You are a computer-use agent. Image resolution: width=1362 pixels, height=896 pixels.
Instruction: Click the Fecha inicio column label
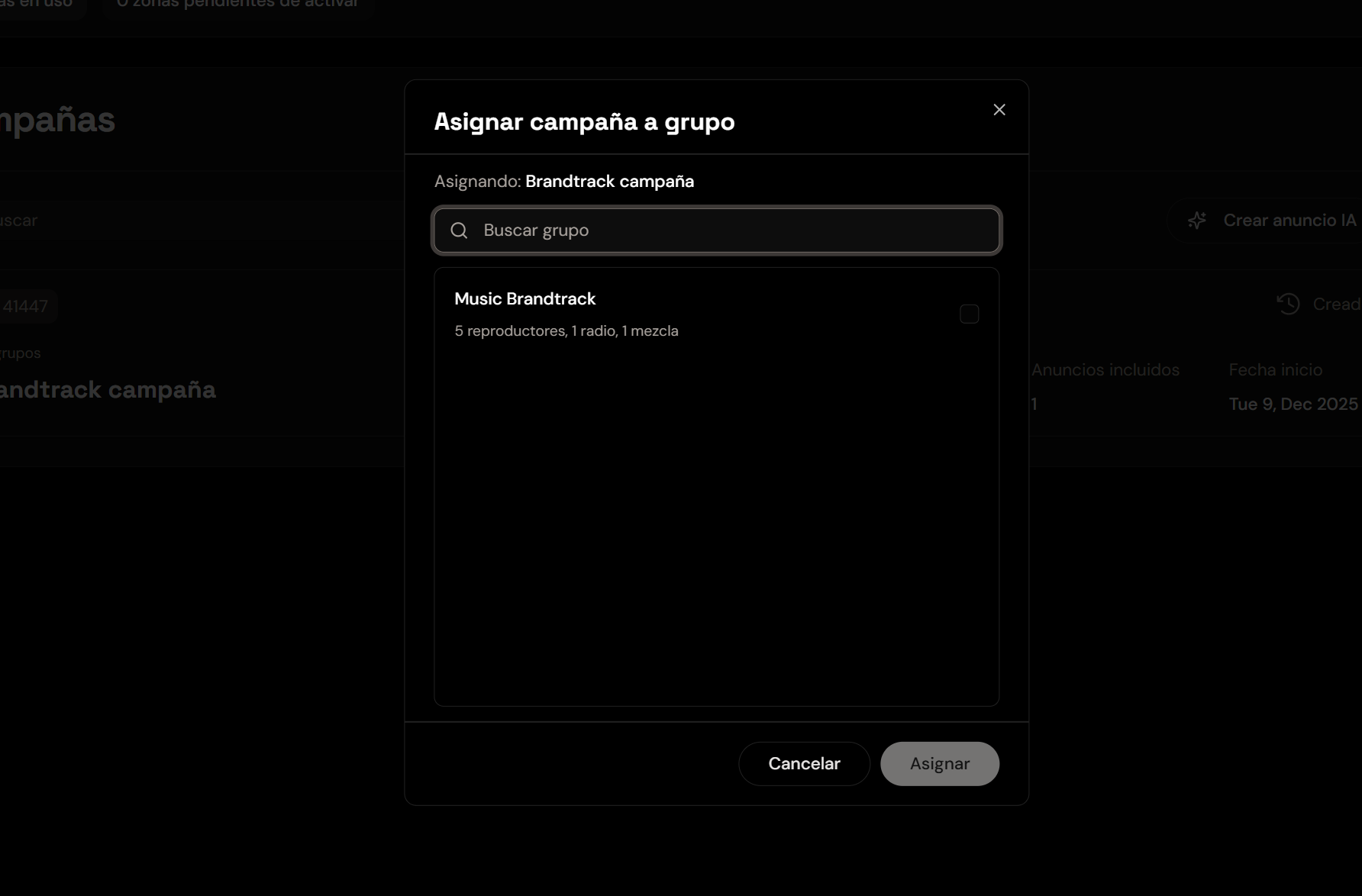coord(1275,370)
